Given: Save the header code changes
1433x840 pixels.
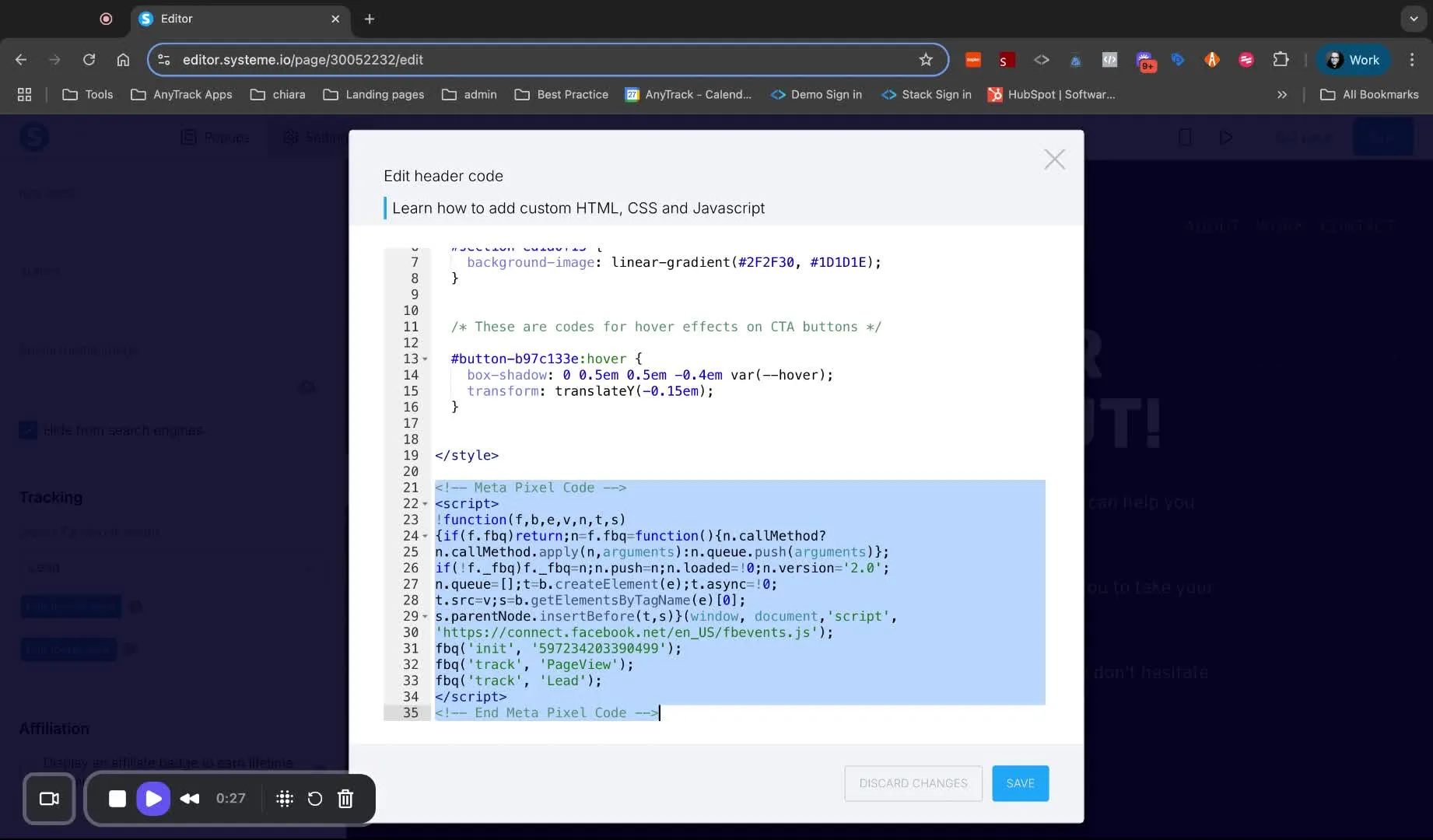Looking at the screenshot, I should (1020, 783).
